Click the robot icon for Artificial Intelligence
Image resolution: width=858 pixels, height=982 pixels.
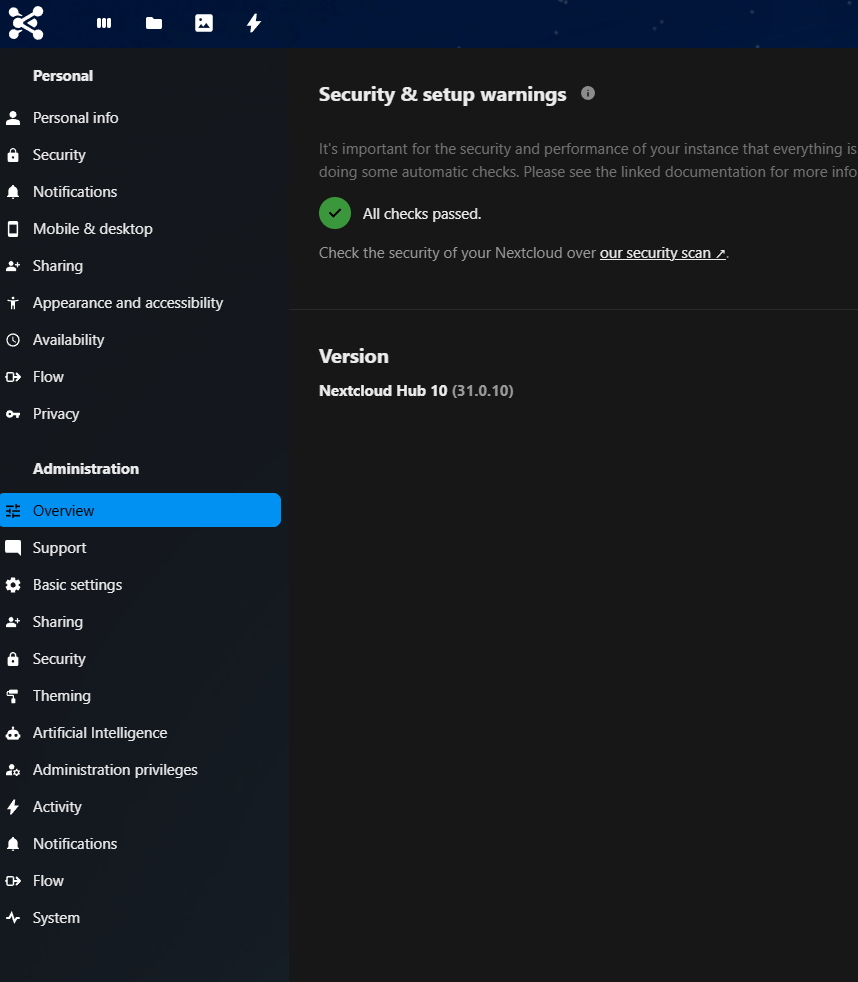[x=13, y=733]
